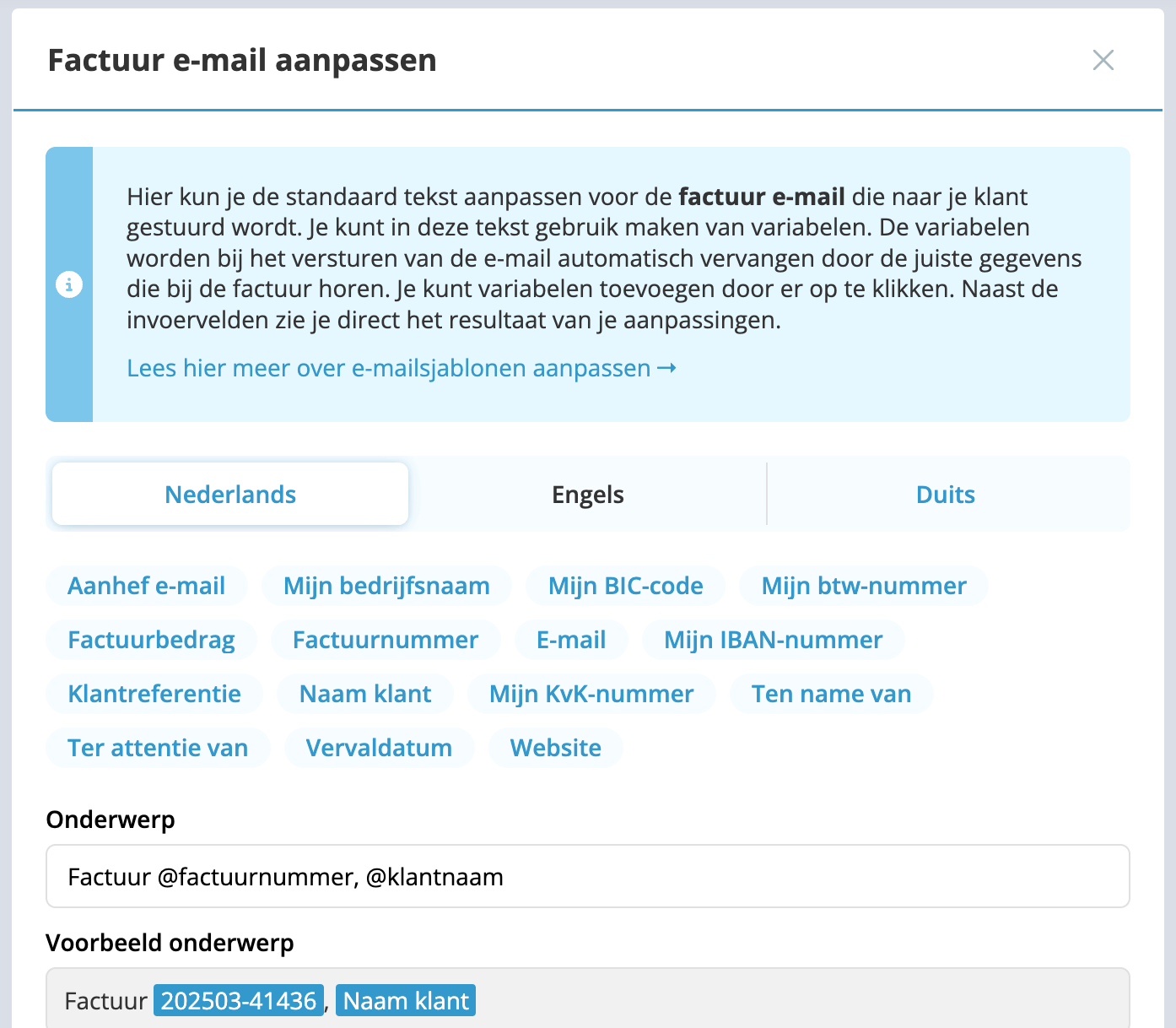Insert the Vervaldatum variable

[x=379, y=748]
